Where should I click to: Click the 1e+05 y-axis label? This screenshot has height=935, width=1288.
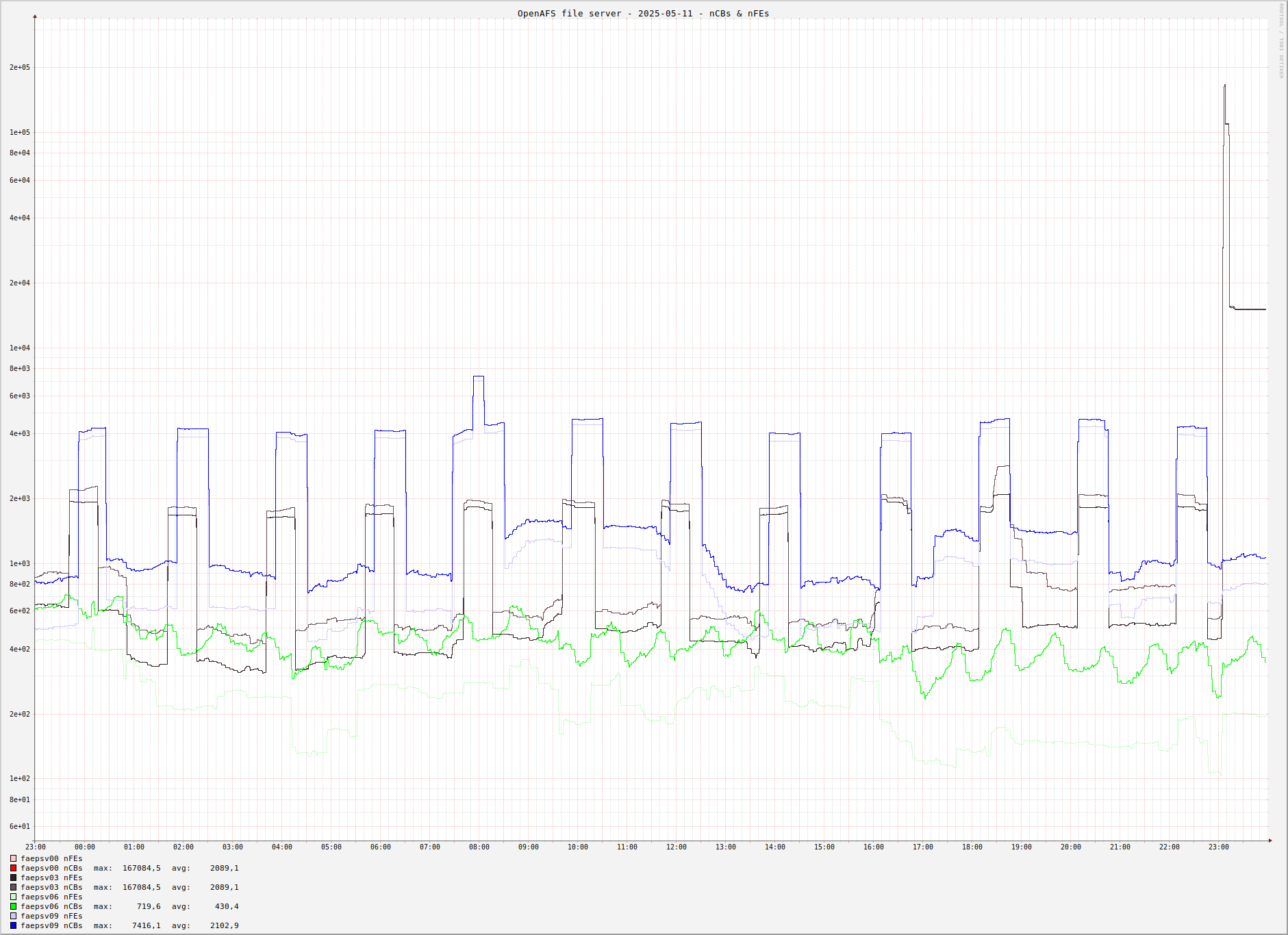20,133
